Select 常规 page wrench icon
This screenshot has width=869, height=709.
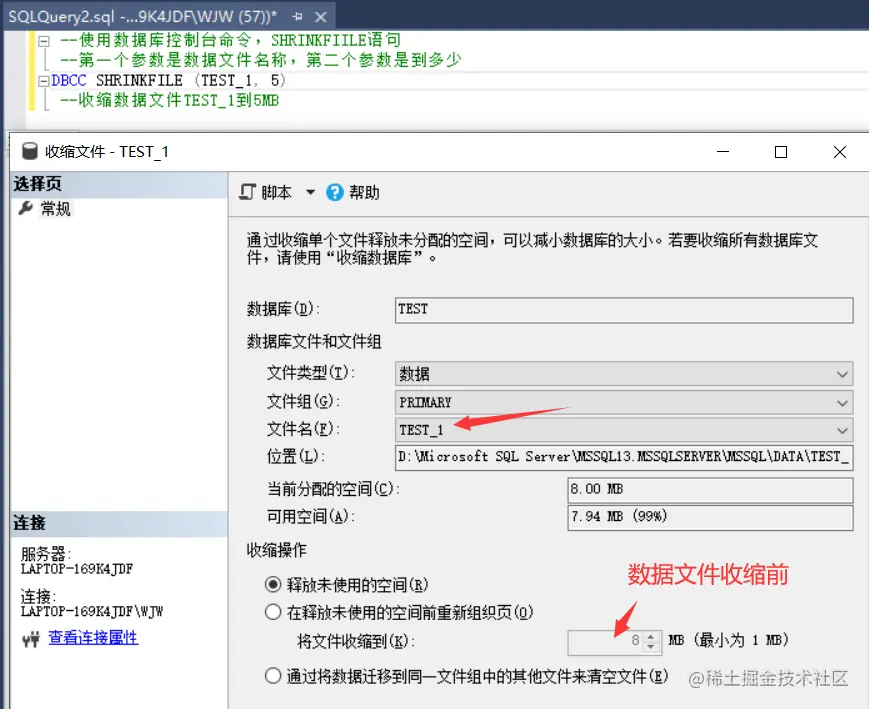(25, 208)
